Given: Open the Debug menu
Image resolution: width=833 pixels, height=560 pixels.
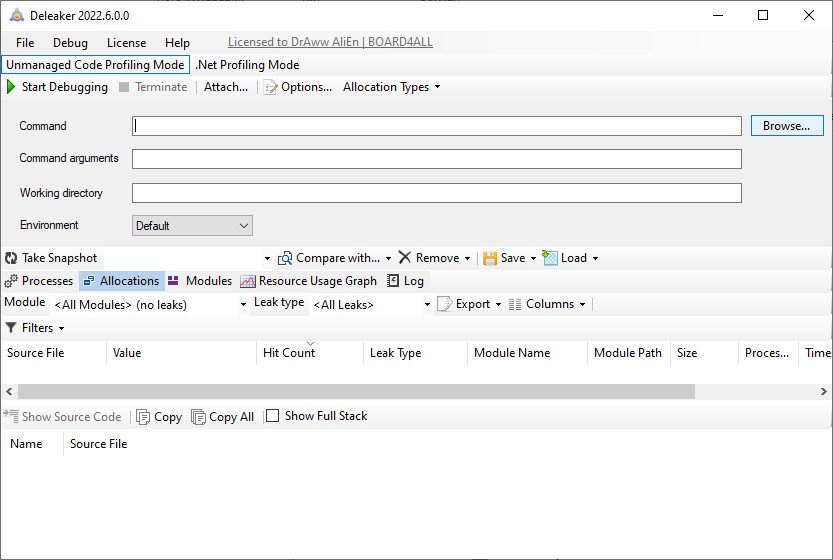Looking at the screenshot, I should (x=70, y=43).
